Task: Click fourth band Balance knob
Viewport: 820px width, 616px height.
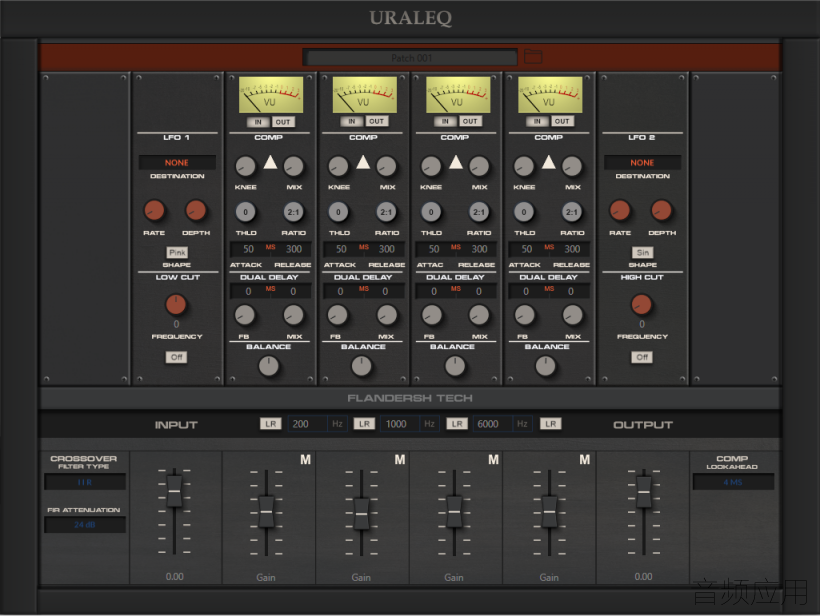Action: 545,366
